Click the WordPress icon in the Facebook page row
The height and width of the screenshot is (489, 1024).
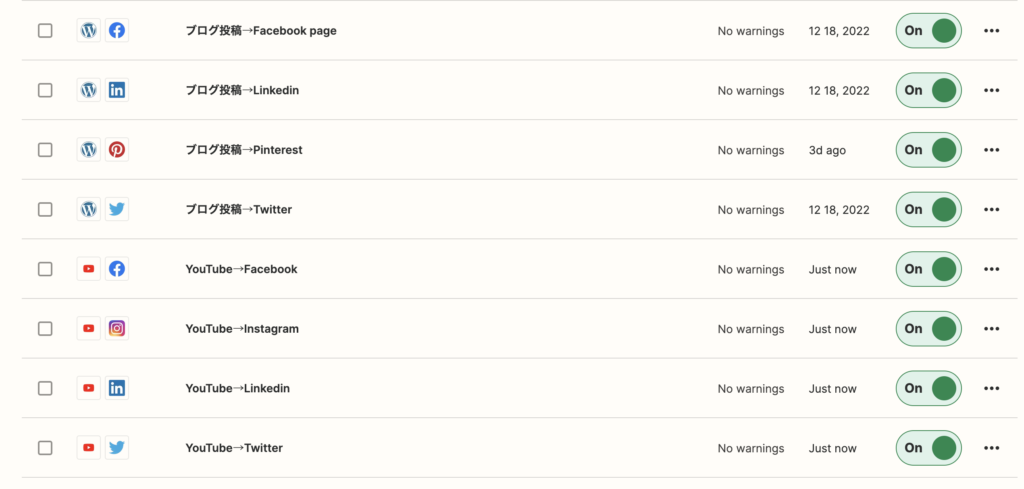click(x=89, y=31)
